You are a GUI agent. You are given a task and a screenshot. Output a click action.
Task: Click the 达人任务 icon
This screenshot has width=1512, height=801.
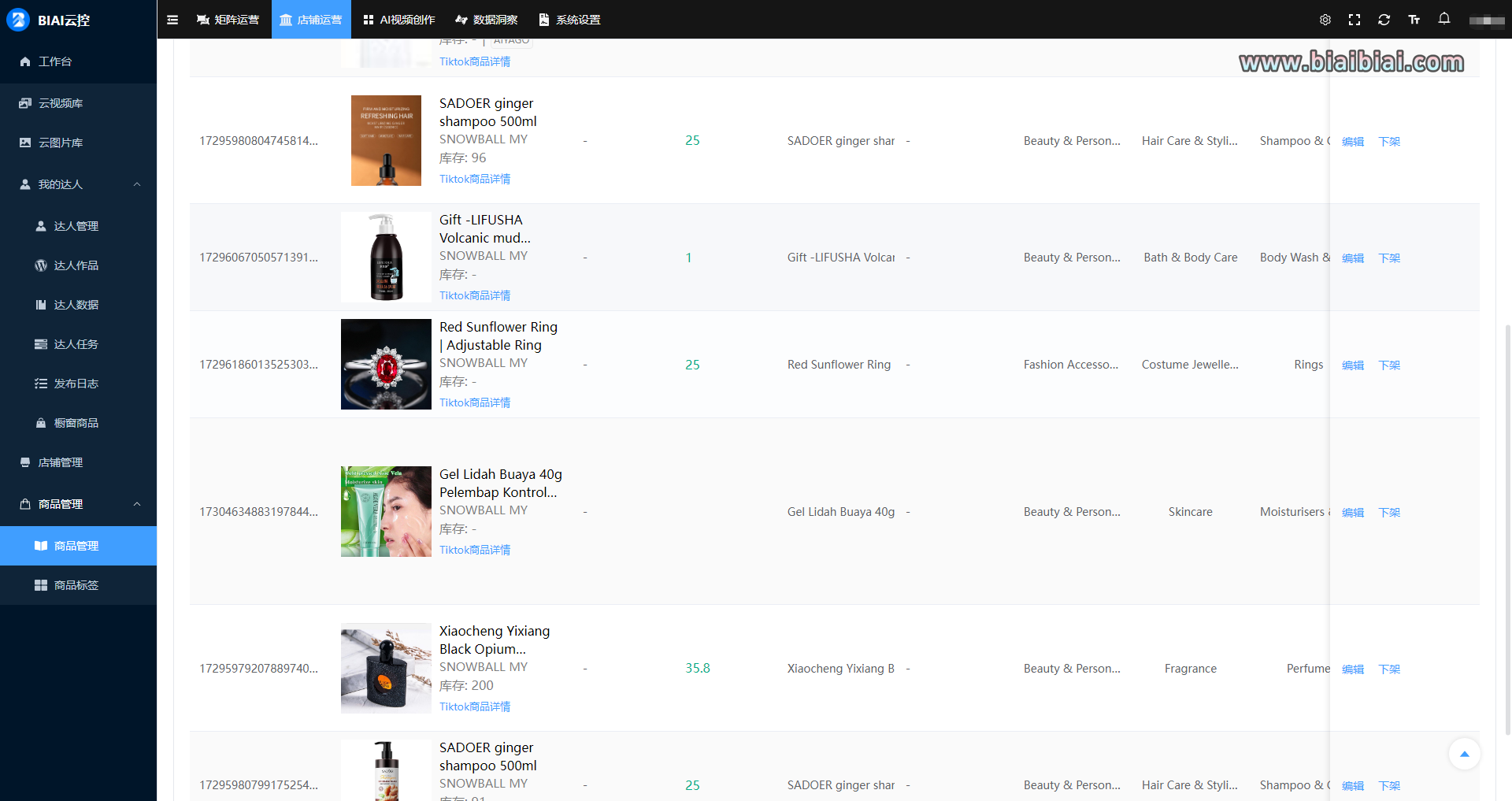41,344
